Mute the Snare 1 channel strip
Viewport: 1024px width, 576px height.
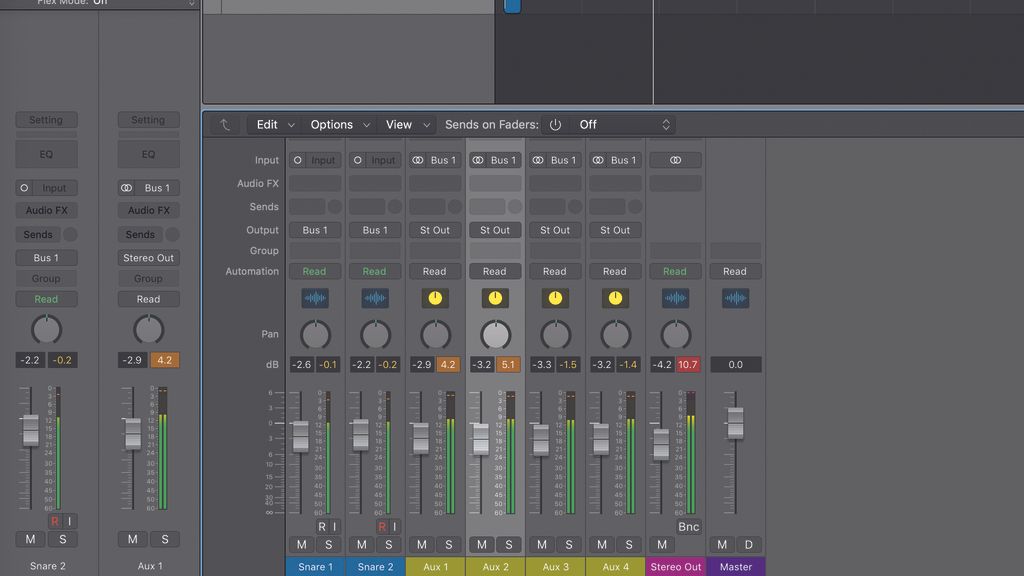point(302,545)
